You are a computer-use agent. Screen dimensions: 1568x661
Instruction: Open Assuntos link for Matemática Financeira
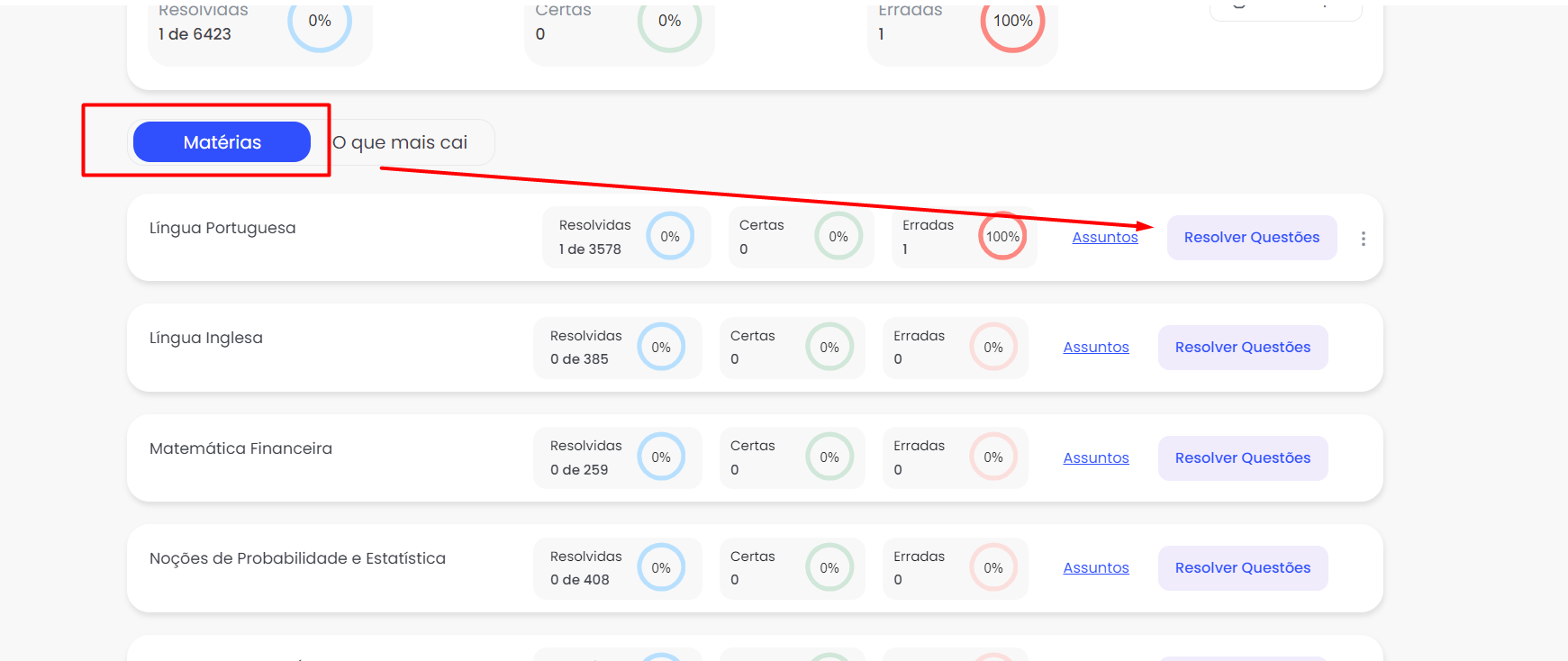click(1096, 457)
